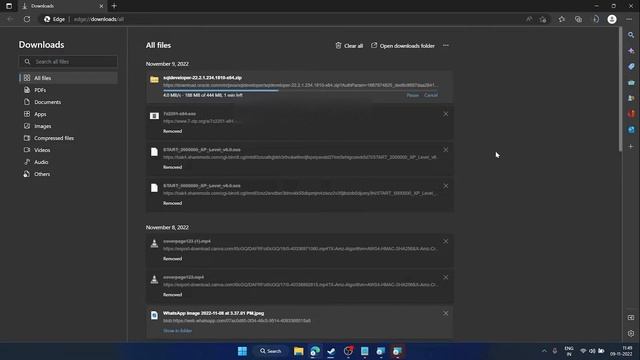Show hidden system tray icons
The height and width of the screenshot is (360, 640).
point(544,351)
